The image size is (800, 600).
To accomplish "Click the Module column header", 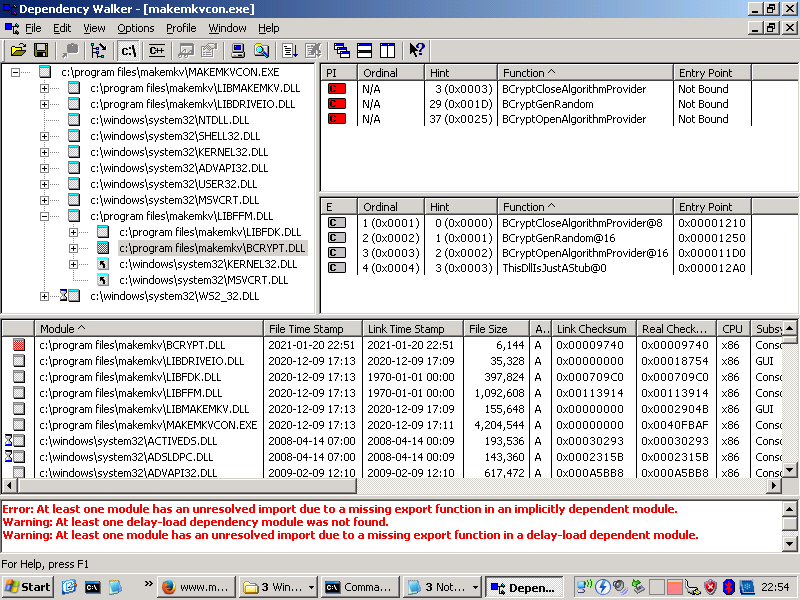I will pos(148,329).
